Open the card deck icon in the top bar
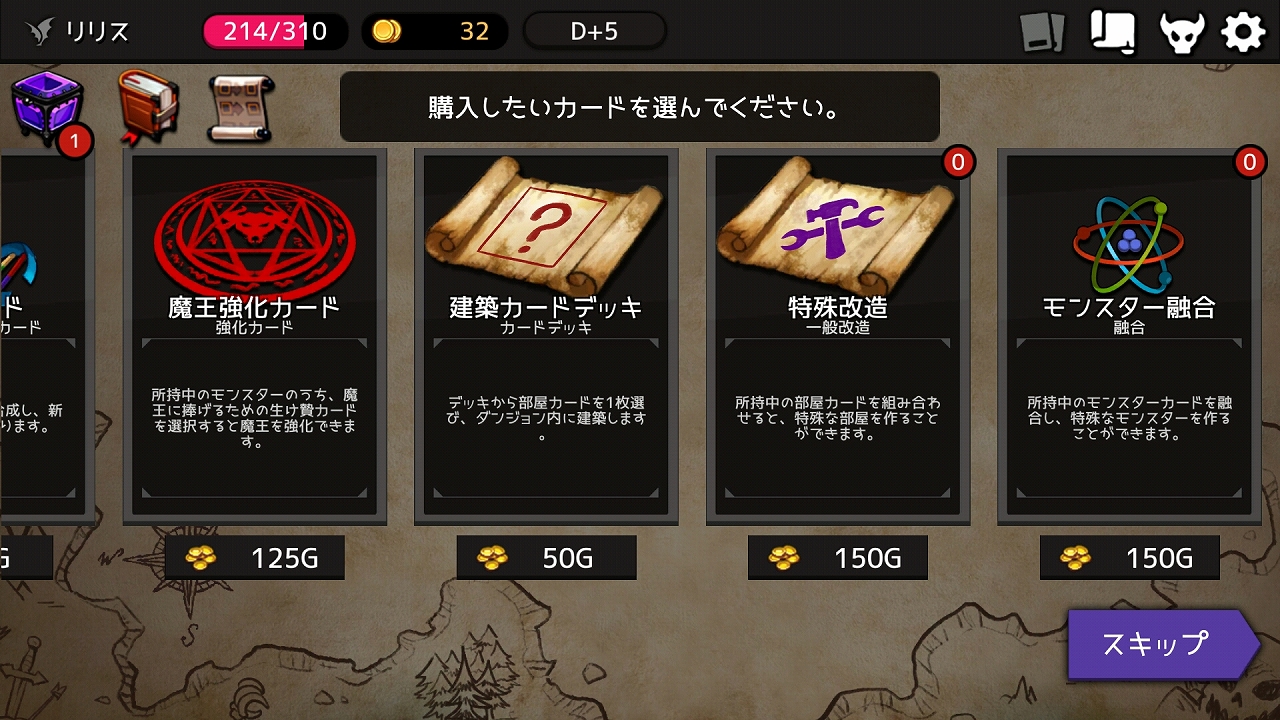This screenshot has height=720, width=1280. point(1044,32)
